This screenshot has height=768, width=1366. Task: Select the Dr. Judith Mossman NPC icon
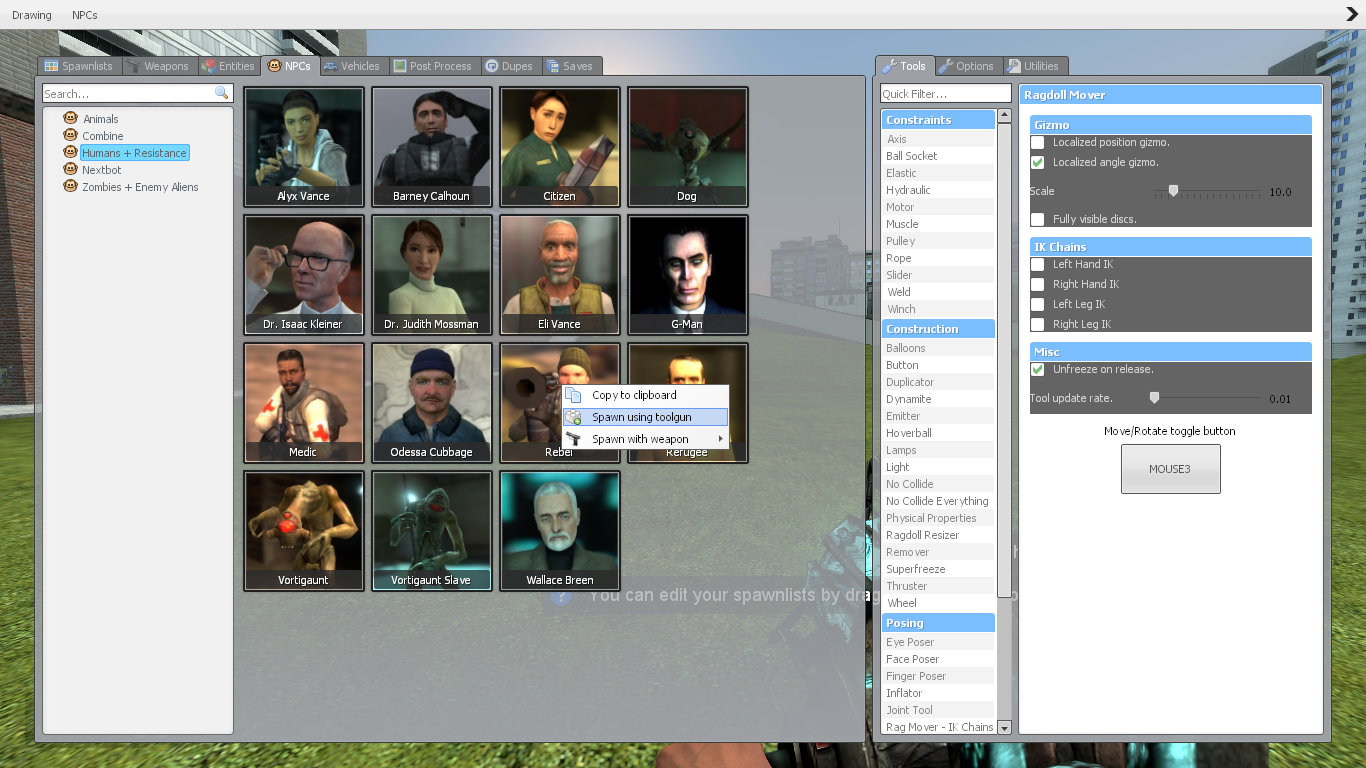[x=432, y=275]
